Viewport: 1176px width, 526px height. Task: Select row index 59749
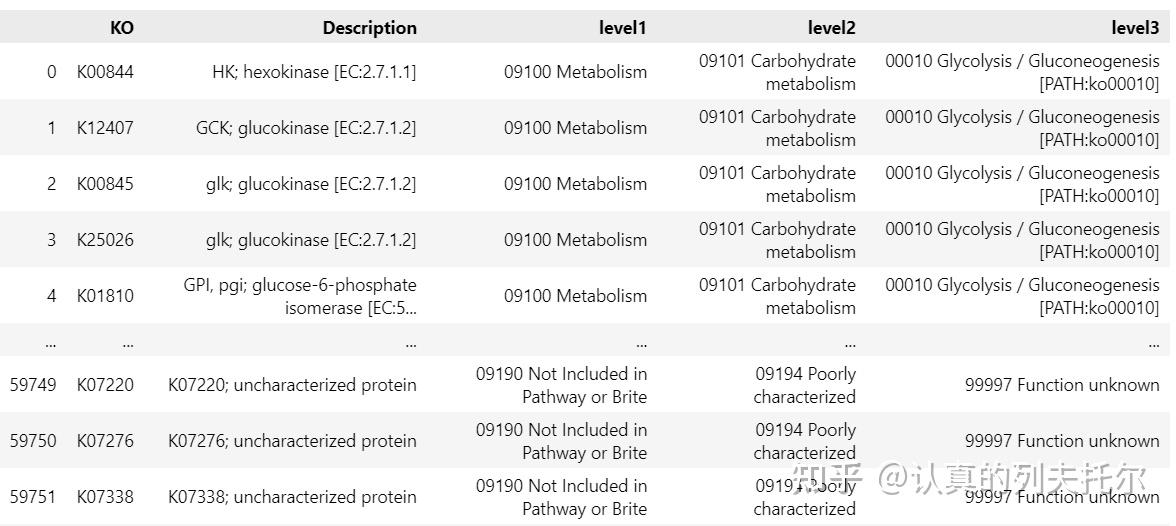(x=33, y=385)
